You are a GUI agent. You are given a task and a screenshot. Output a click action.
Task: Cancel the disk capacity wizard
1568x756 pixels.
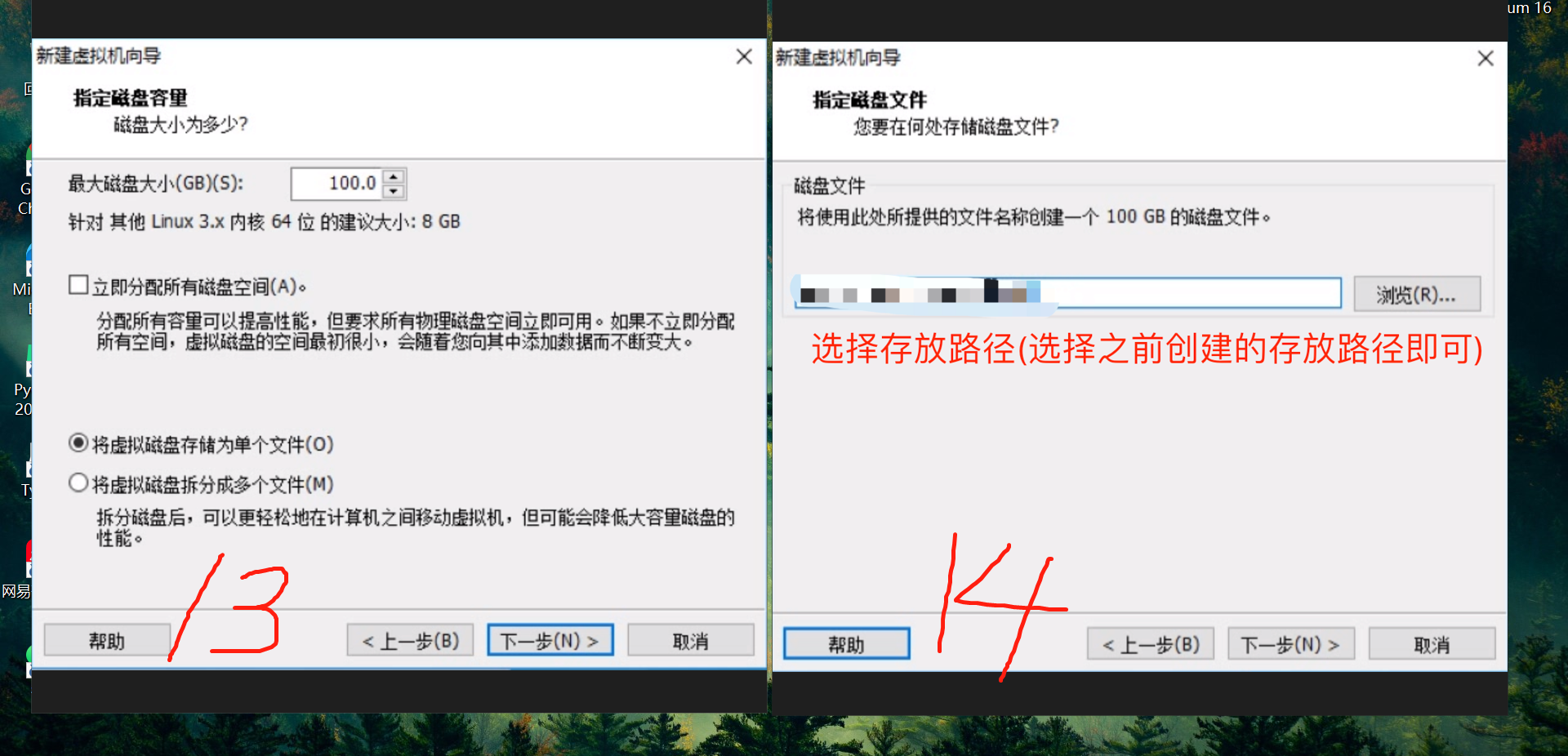click(x=691, y=641)
